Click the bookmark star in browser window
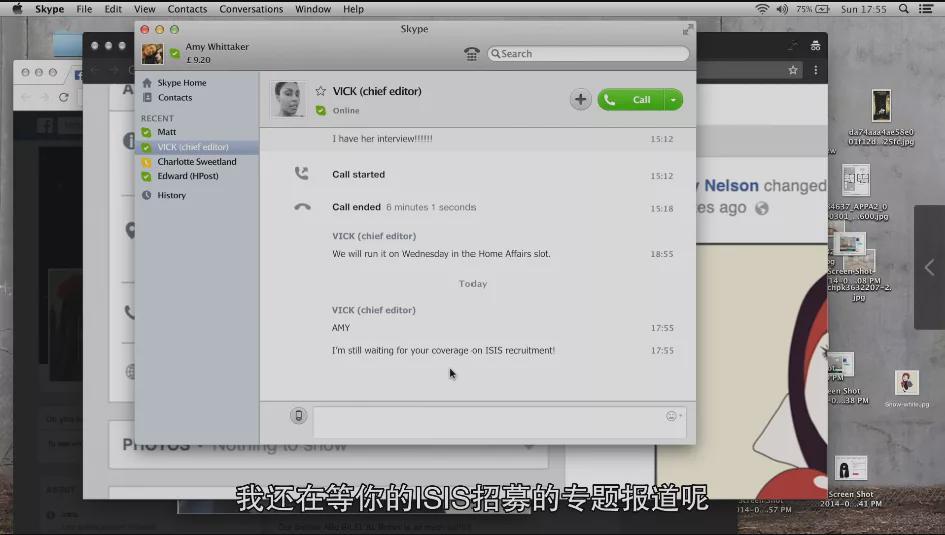This screenshot has height=535, width=945. pos(793,70)
